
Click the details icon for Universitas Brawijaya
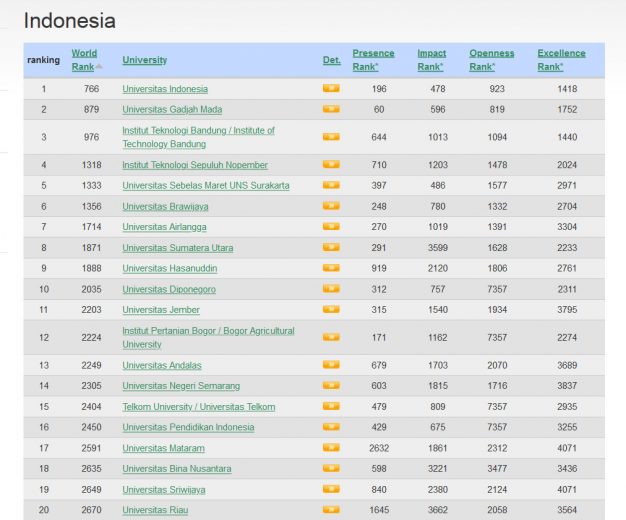tap(331, 206)
